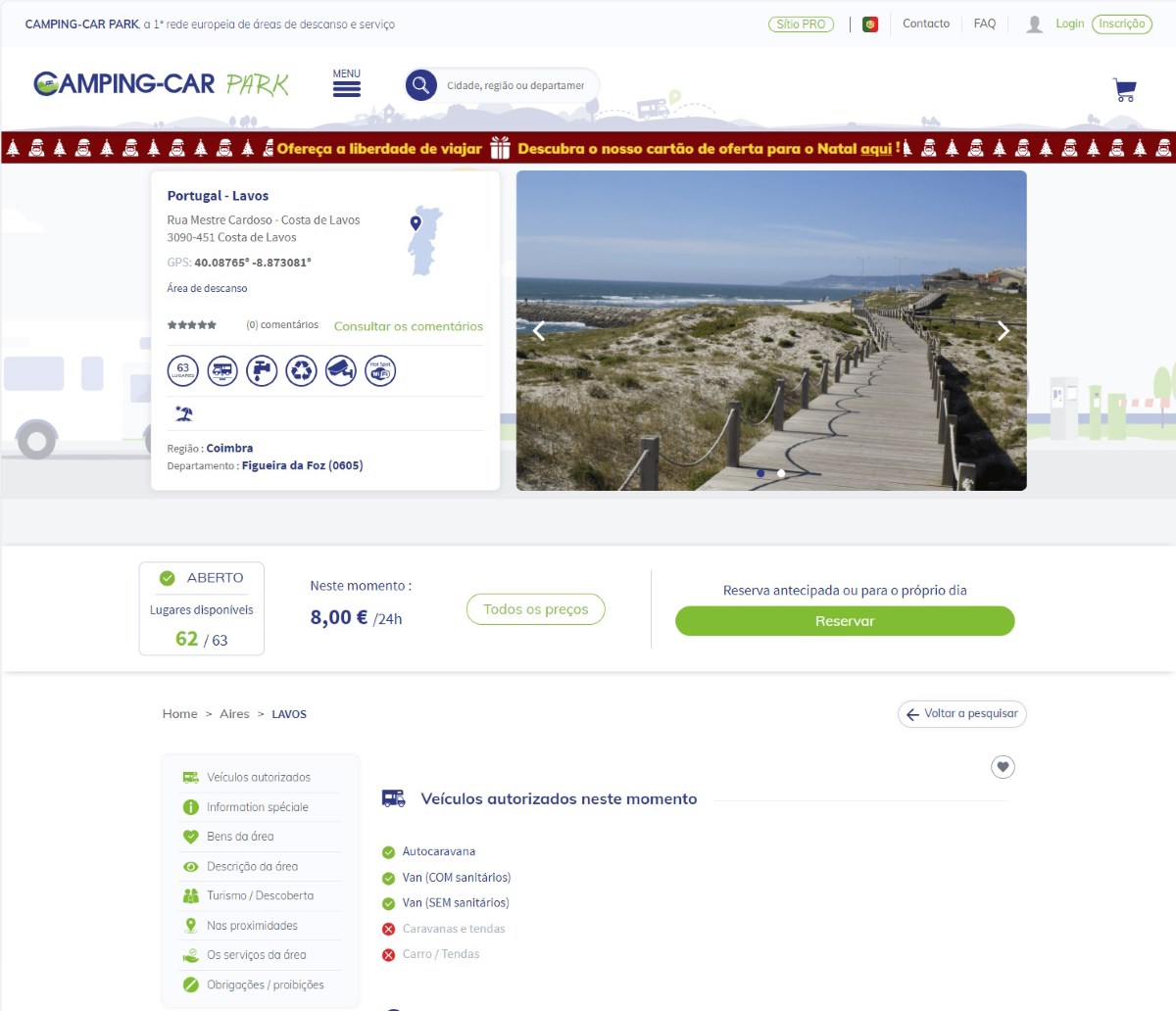This screenshot has height=1011, width=1176.
Task: Click the water tap service icon
Action: (x=262, y=370)
